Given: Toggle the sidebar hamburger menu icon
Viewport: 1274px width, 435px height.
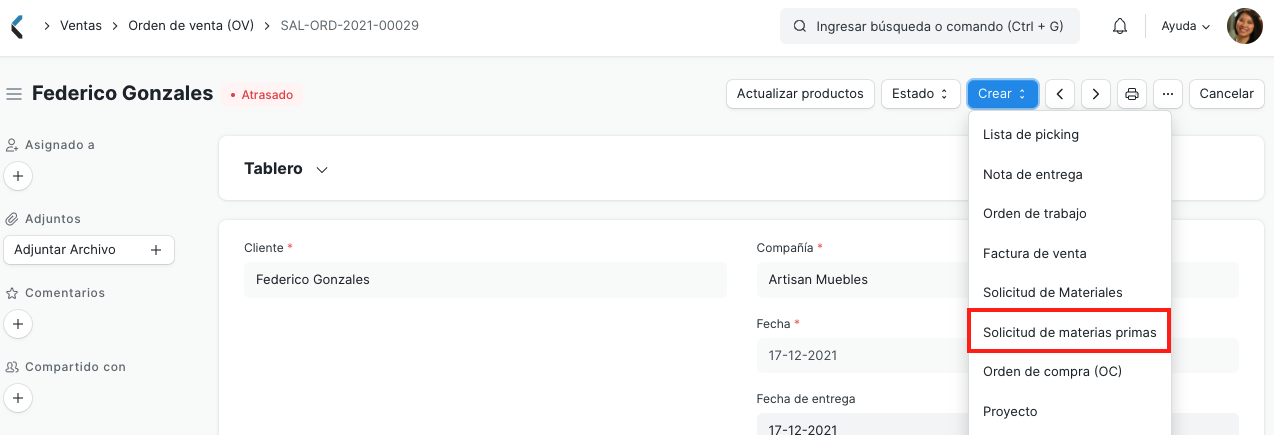Looking at the screenshot, I should click(x=14, y=94).
